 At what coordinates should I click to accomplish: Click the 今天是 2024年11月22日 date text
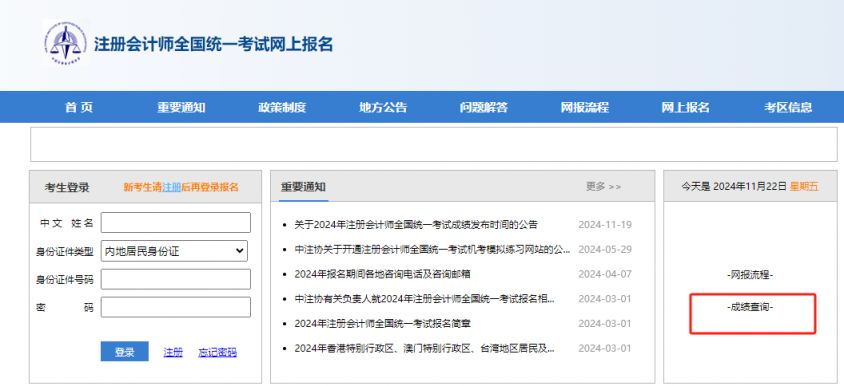[734, 187]
